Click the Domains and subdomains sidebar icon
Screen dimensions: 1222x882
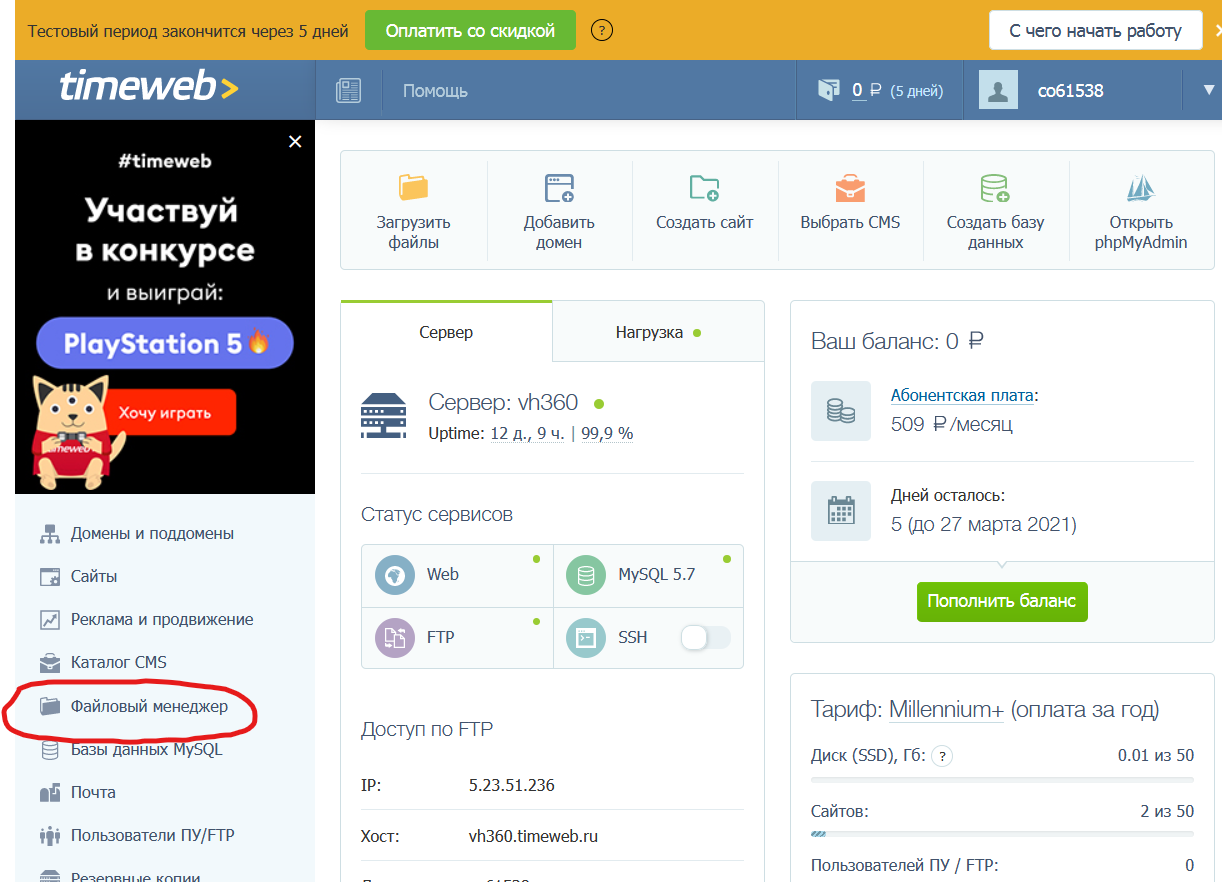[50, 534]
